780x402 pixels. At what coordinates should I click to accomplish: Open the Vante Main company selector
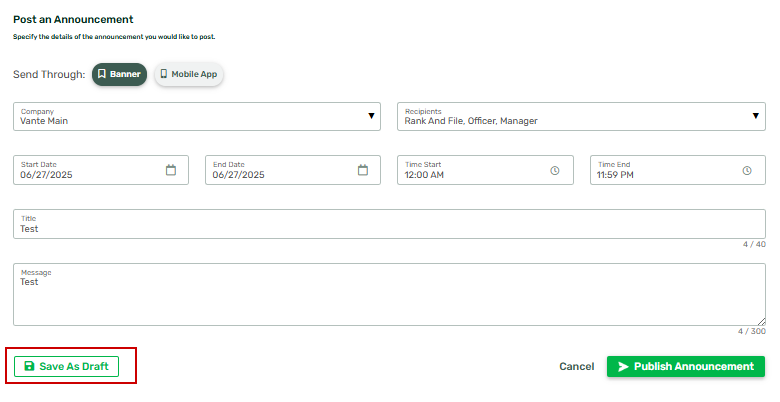pyautogui.click(x=197, y=117)
